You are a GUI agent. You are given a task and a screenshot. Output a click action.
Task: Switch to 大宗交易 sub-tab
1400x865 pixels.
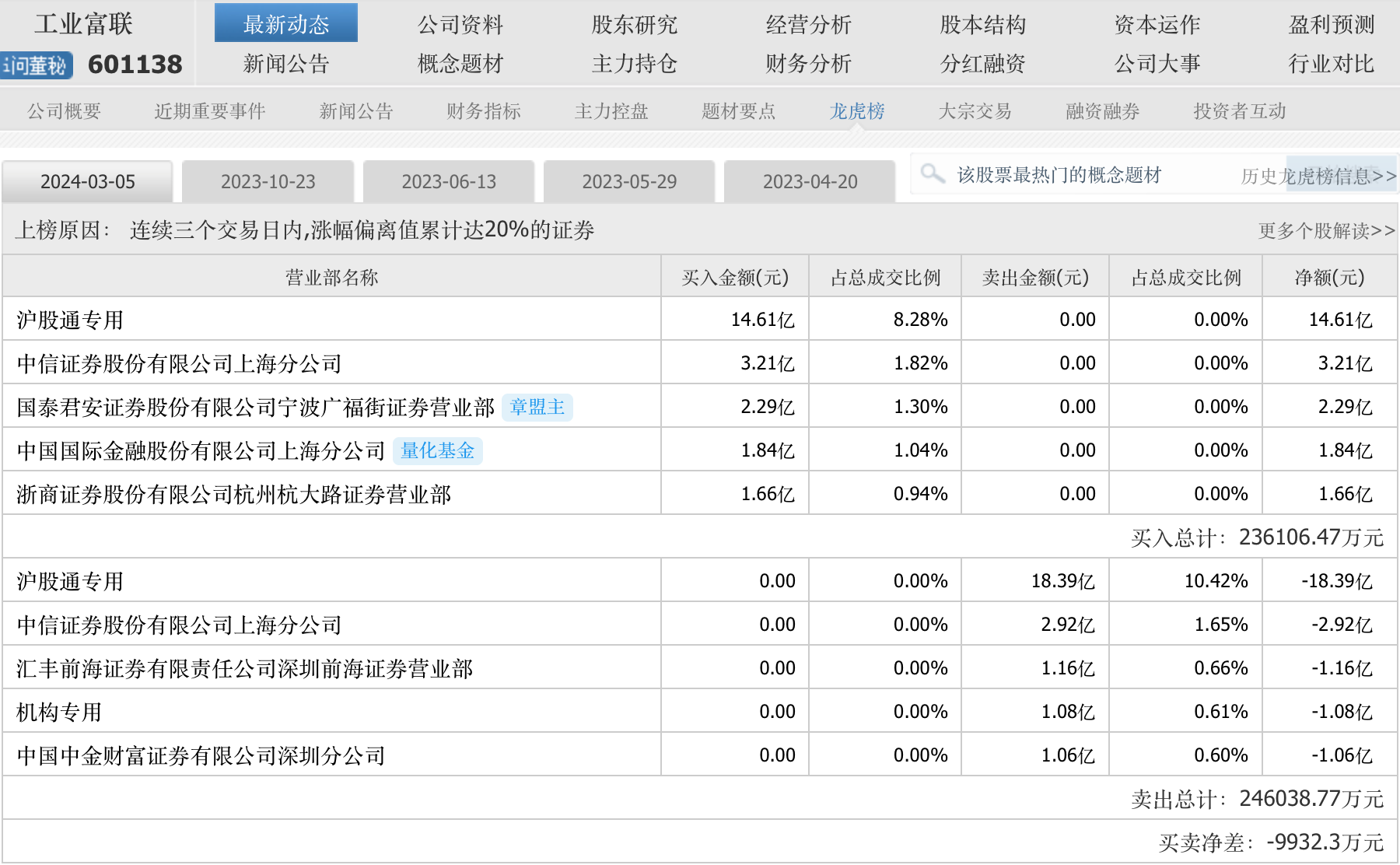click(975, 111)
